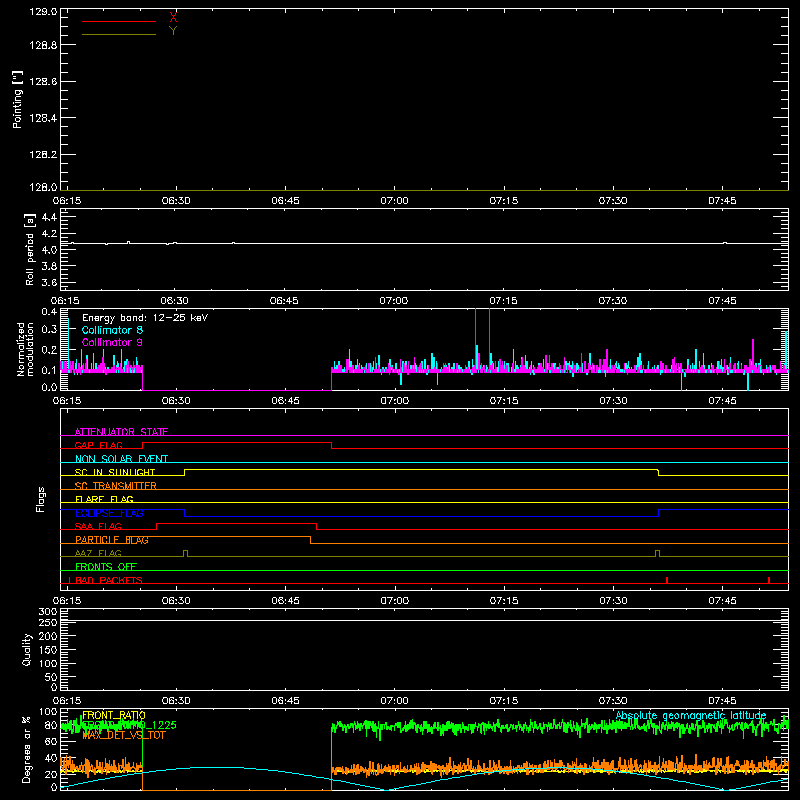Click the GAP_FLAG label
Viewport: 800px width, 800px height.
tap(98, 445)
